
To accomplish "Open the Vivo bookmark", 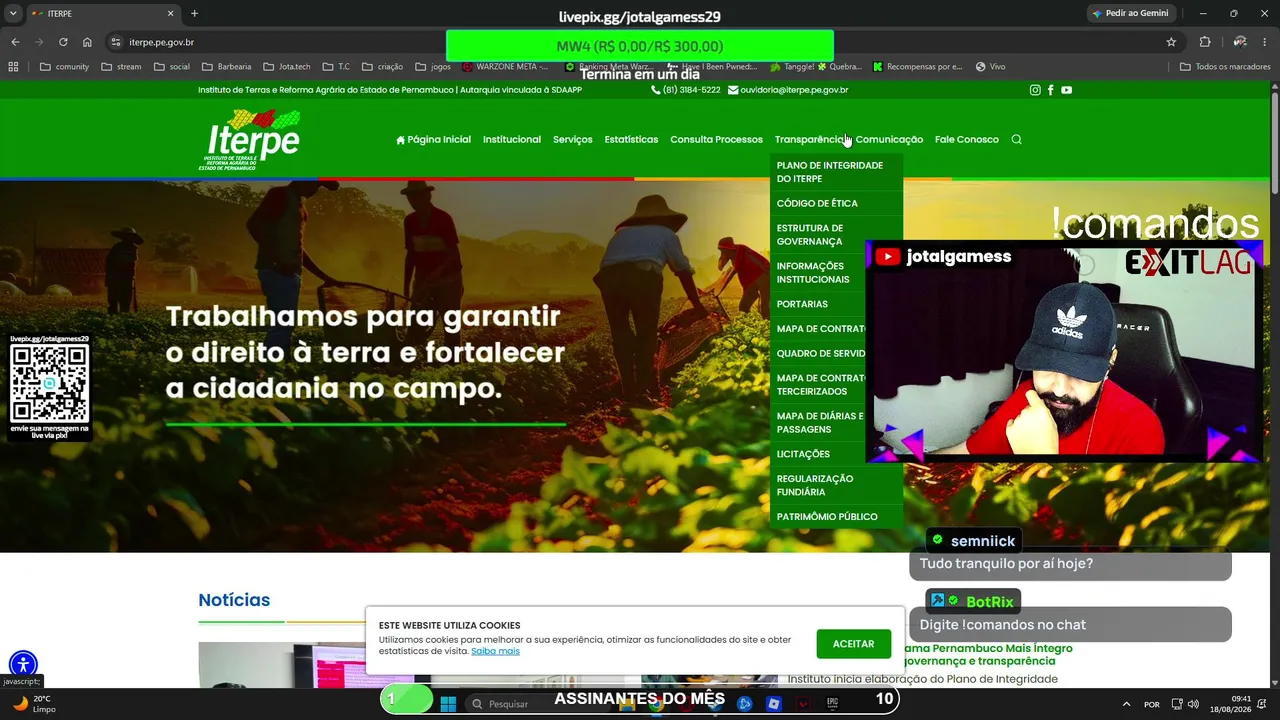I will coord(990,67).
